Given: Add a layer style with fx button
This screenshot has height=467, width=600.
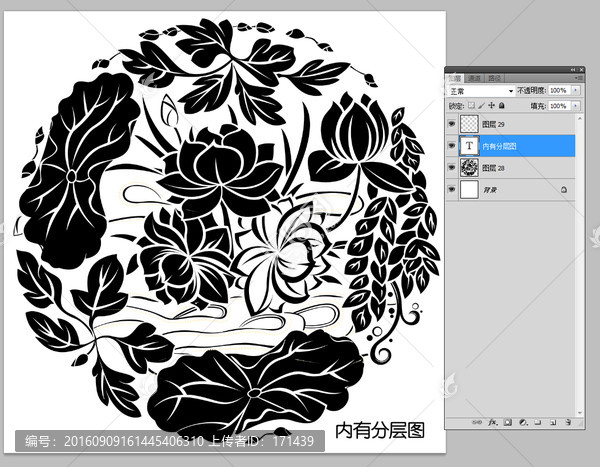Looking at the screenshot, I should tap(492, 422).
